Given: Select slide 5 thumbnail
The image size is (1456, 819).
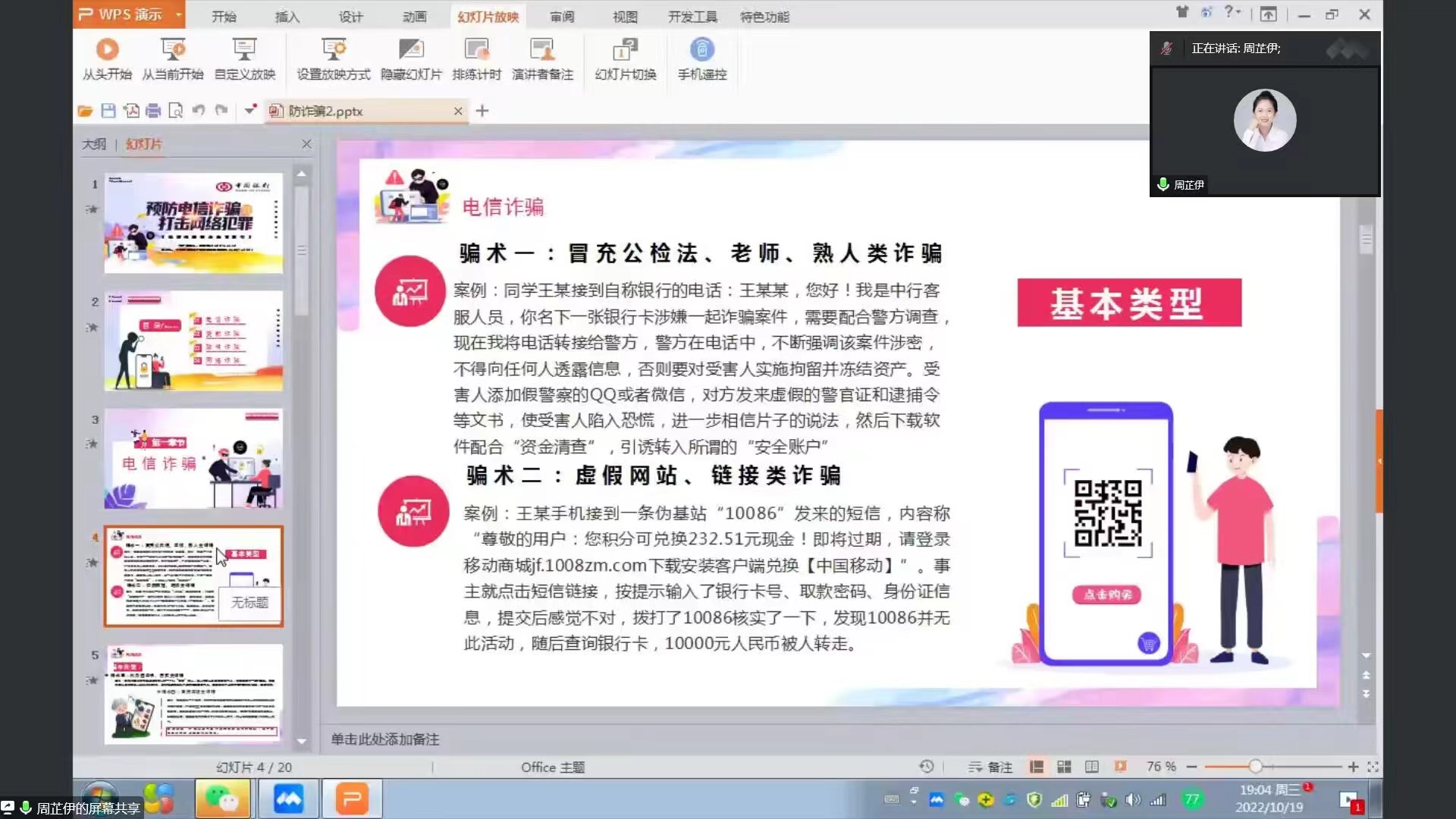Looking at the screenshot, I should pos(193,694).
